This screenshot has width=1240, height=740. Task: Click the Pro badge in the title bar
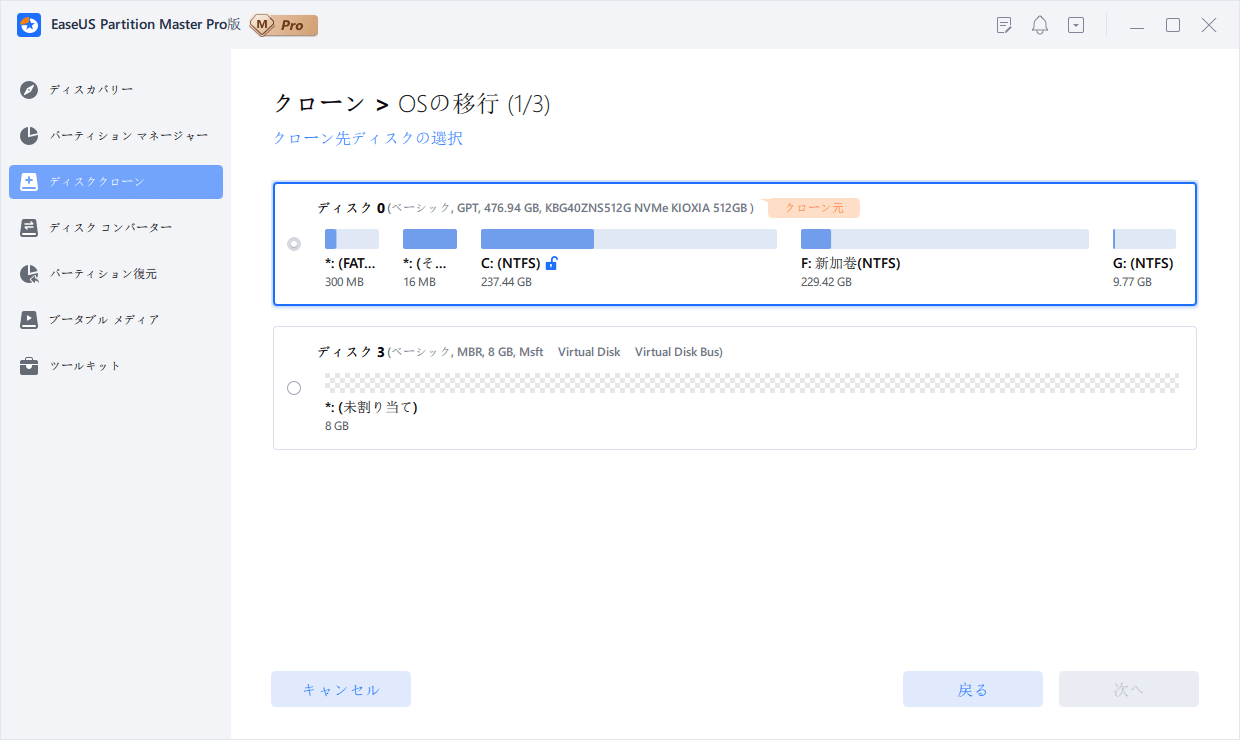283,25
